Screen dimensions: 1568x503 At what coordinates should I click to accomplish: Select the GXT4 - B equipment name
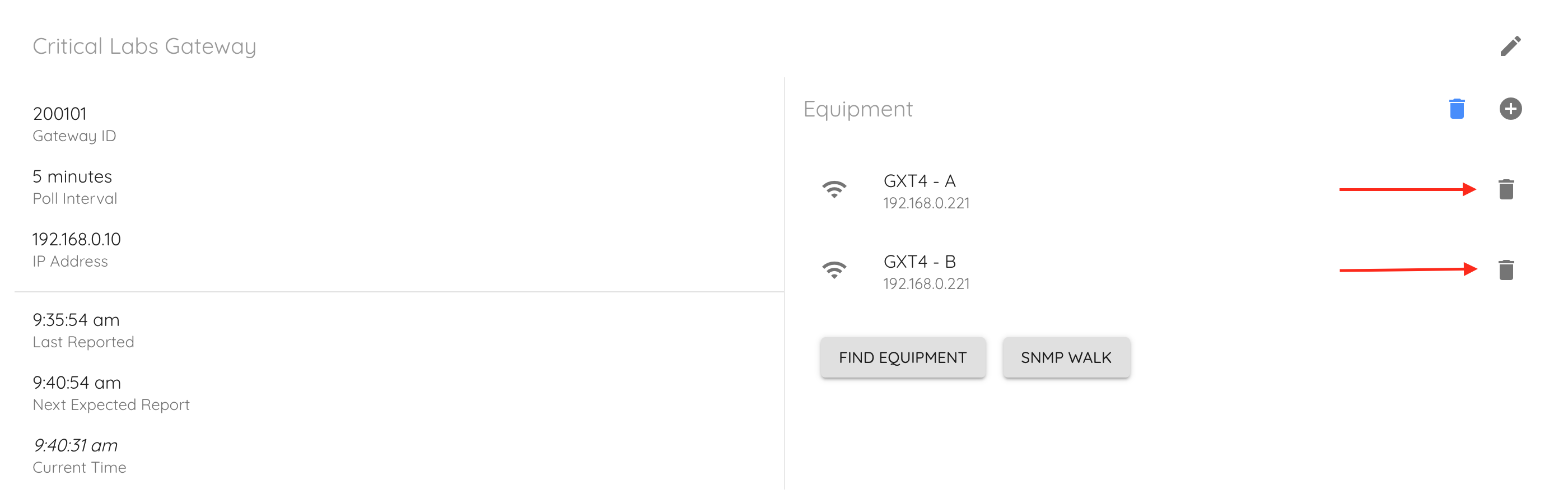pos(919,261)
